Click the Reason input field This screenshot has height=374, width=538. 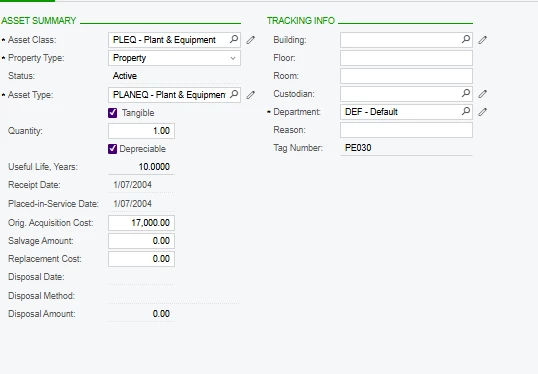tap(406, 130)
